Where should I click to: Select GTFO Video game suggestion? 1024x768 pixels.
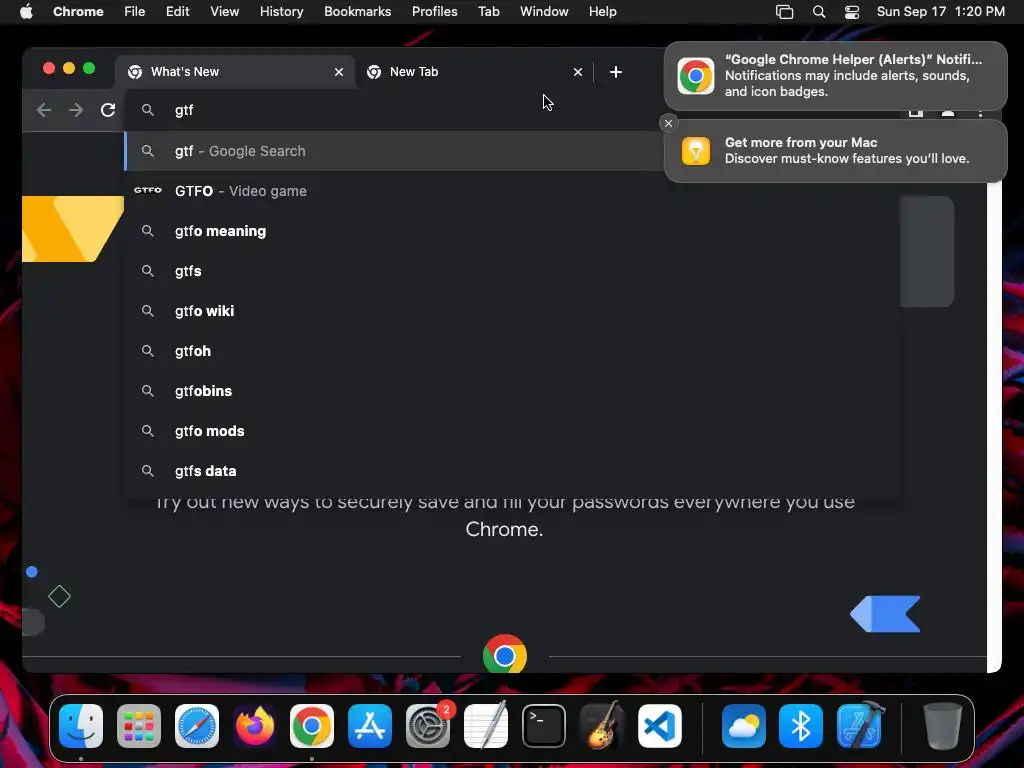point(513,191)
